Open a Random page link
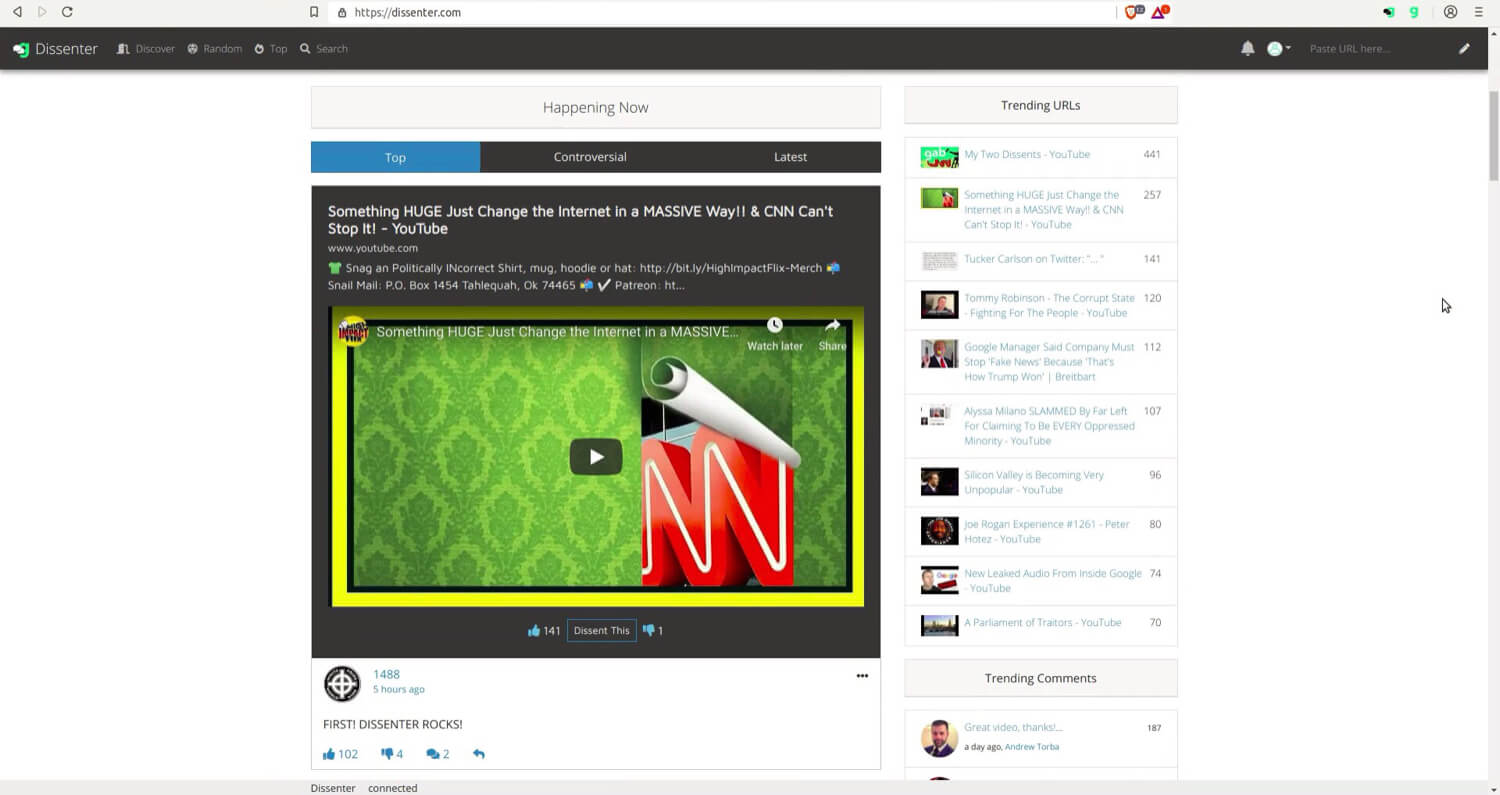The image size is (1500, 795). tap(214, 48)
